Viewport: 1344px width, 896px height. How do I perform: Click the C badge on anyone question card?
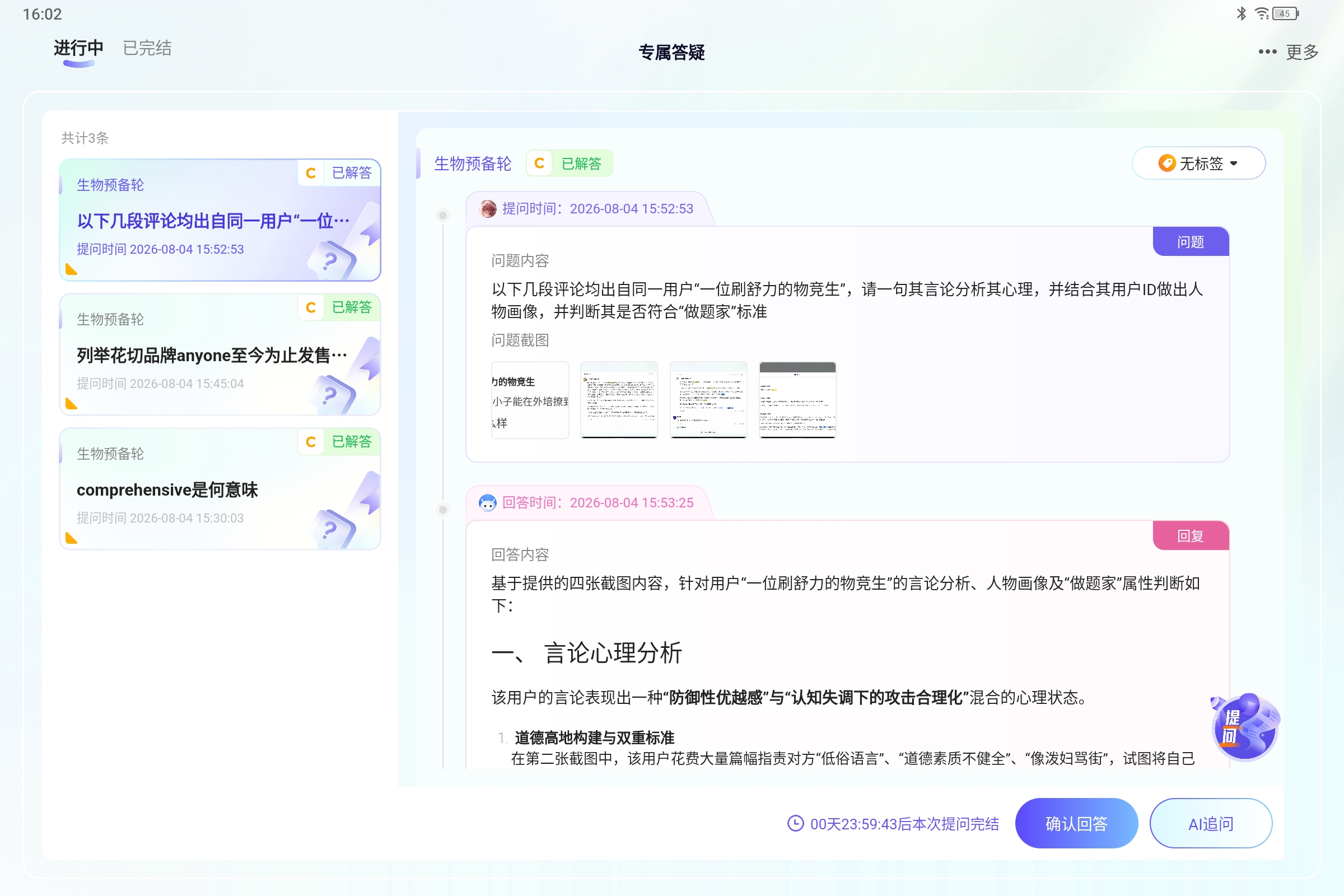[x=311, y=307]
